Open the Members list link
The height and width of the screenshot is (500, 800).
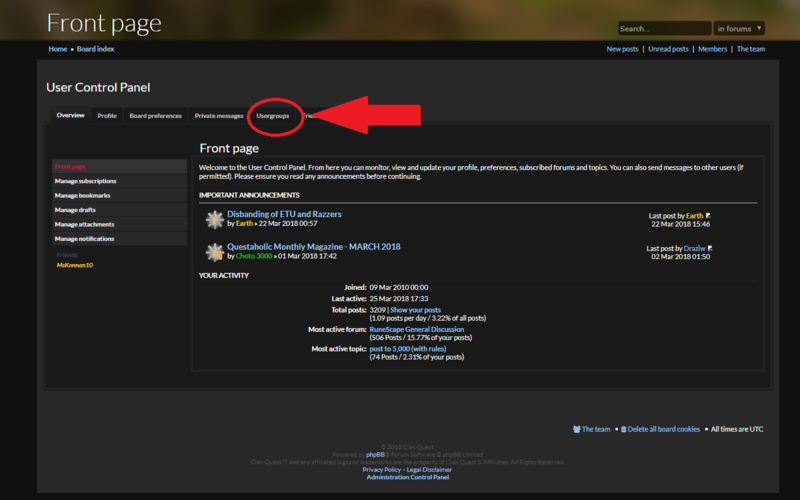[712, 49]
